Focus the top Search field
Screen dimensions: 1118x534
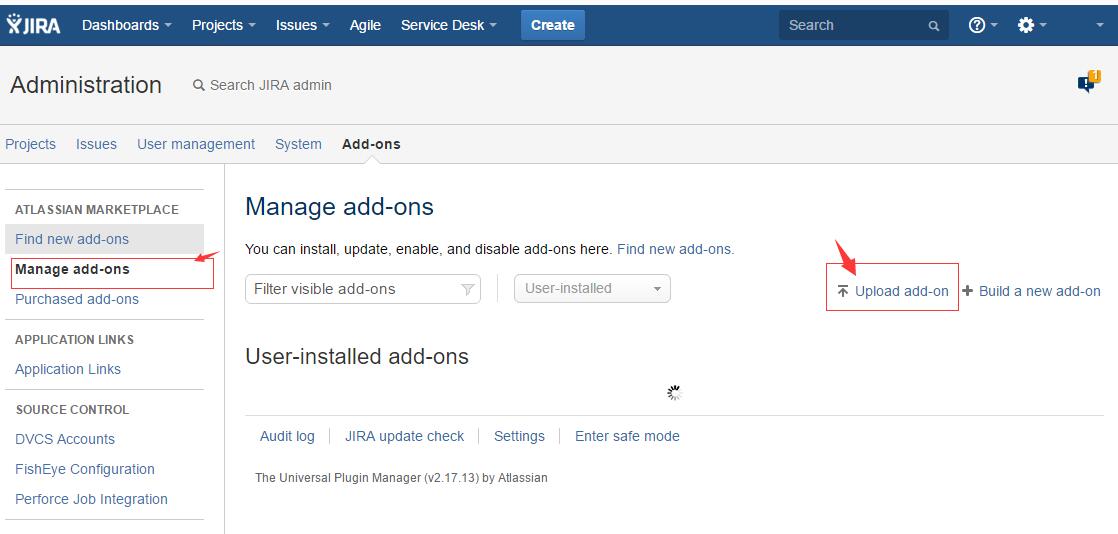(863, 25)
